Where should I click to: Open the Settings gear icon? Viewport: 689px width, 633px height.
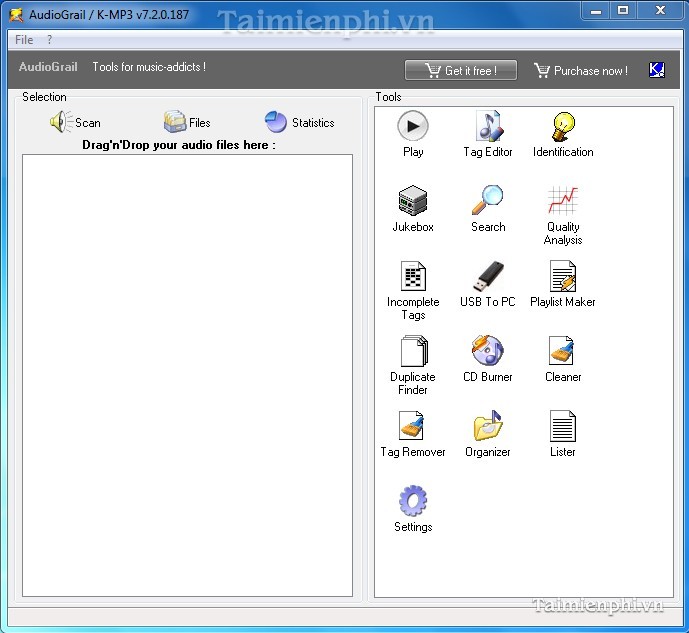point(413,502)
